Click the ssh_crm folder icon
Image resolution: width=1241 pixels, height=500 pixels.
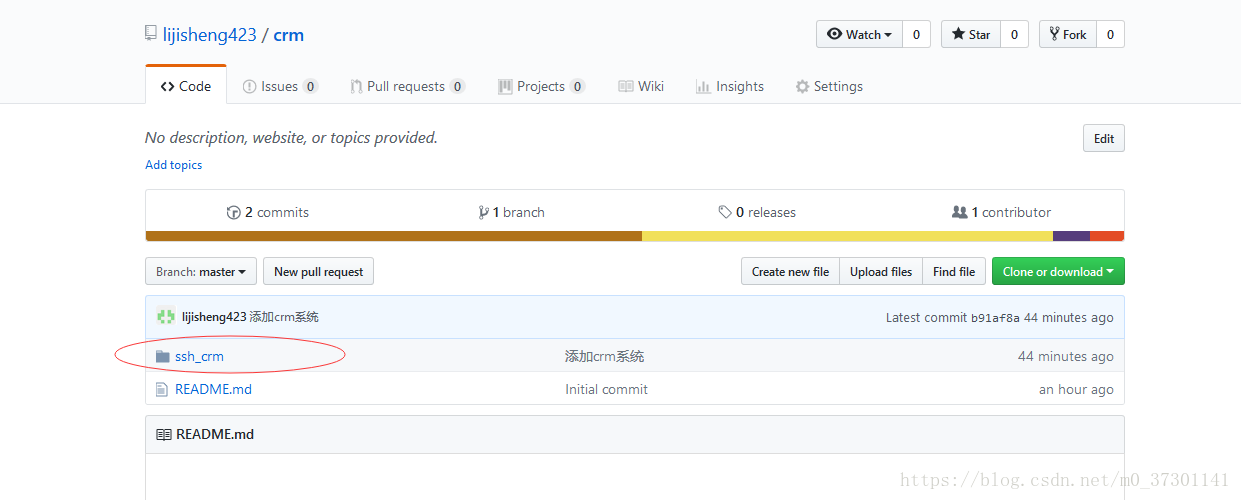[x=162, y=356]
